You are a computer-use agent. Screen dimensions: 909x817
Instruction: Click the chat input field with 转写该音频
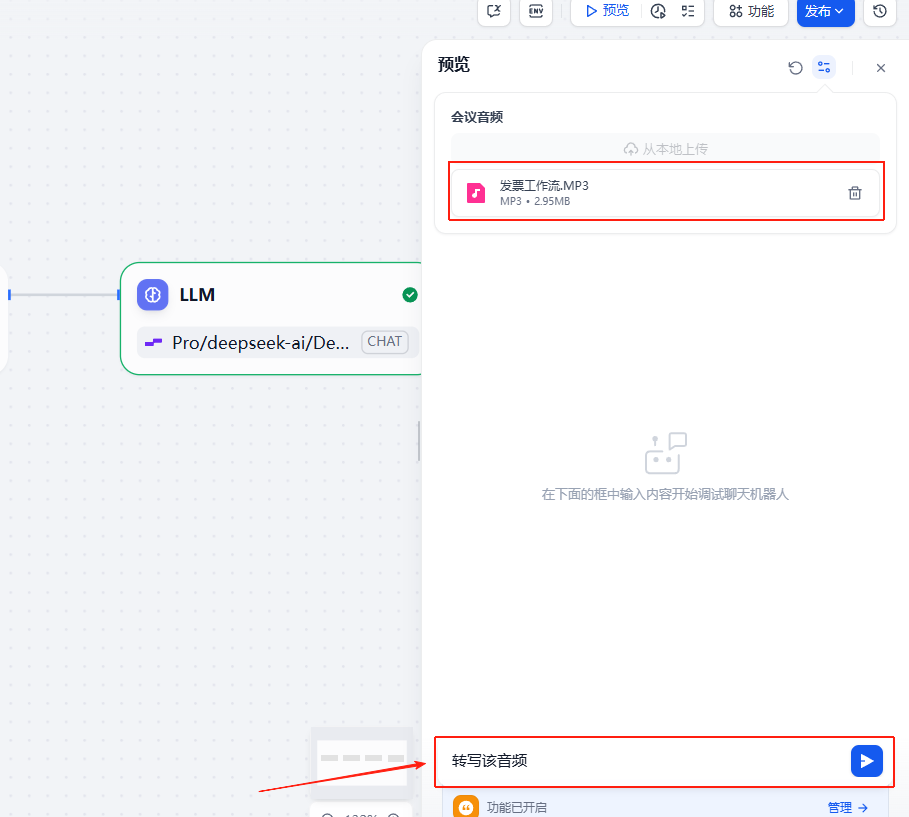tap(640, 761)
